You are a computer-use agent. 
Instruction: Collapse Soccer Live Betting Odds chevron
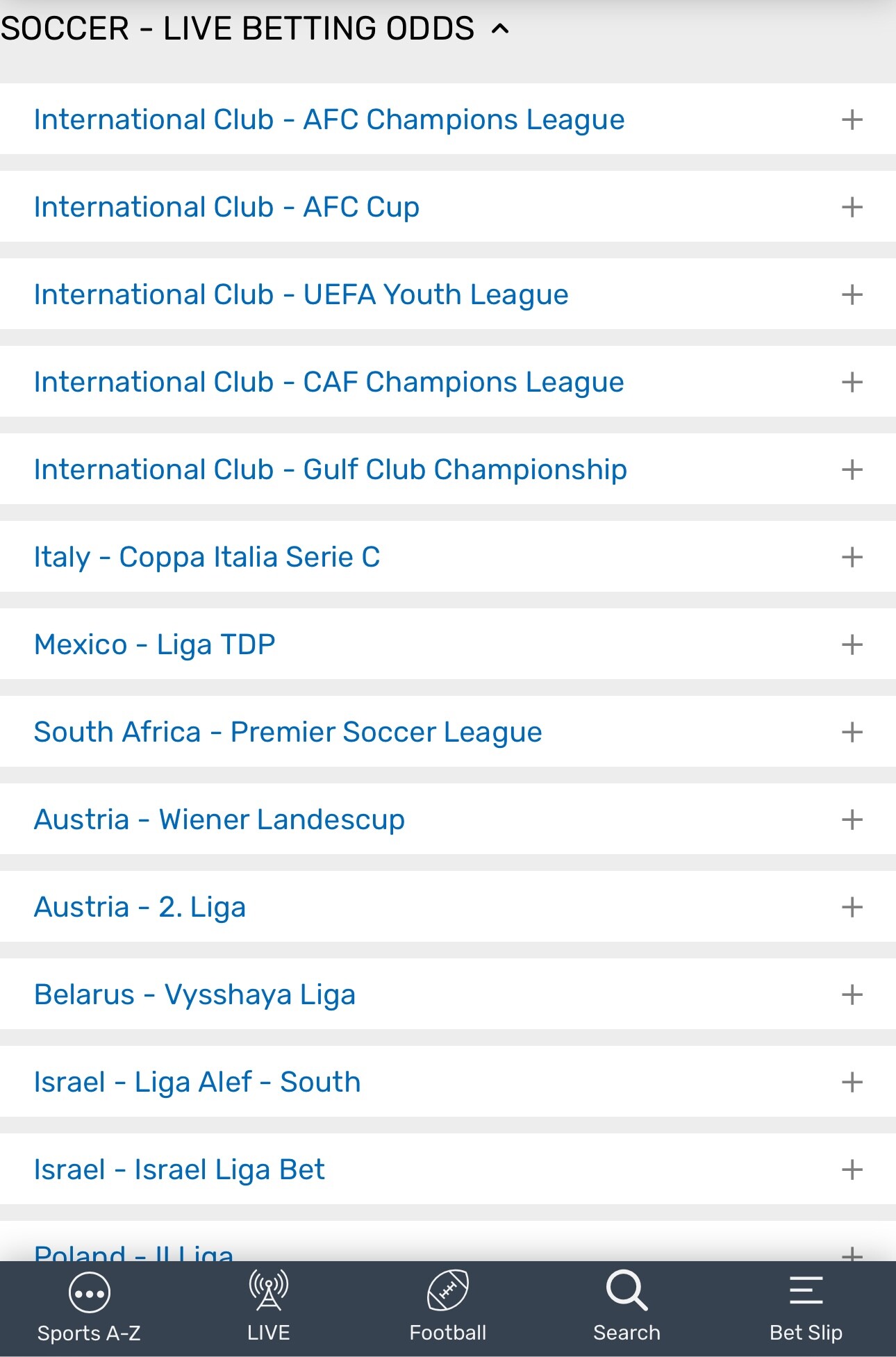[x=500, y=29]
